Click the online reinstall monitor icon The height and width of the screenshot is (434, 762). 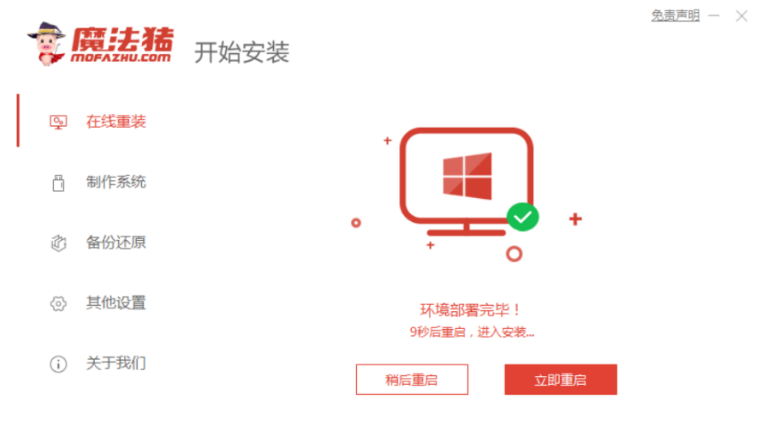58,122
